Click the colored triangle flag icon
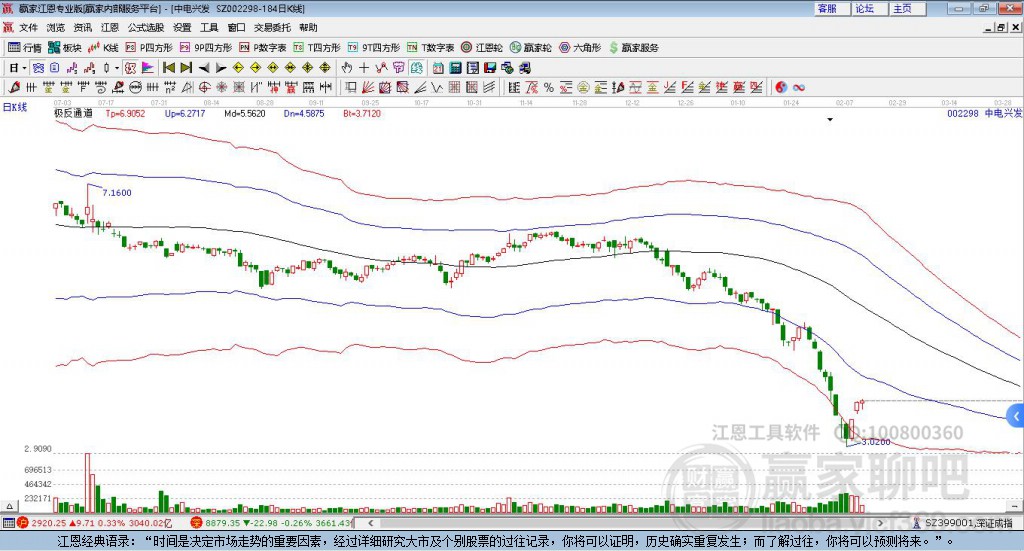Screen dimensions: 1024x551 tap(148, 68)
